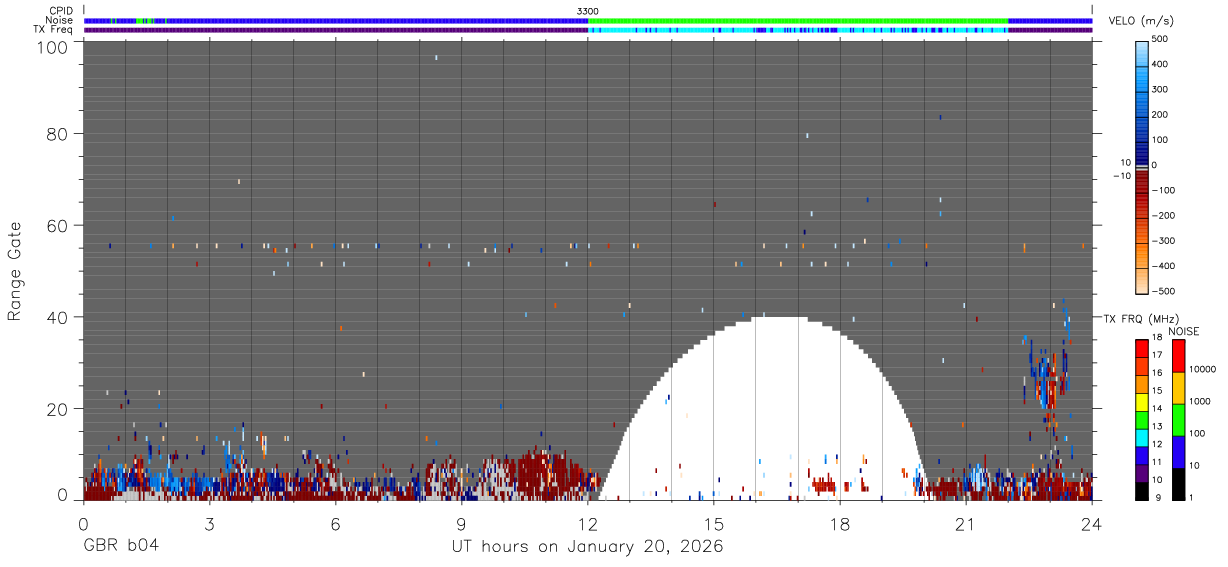
Task: Click the UT hours axis tick 3
Action: 210,522
